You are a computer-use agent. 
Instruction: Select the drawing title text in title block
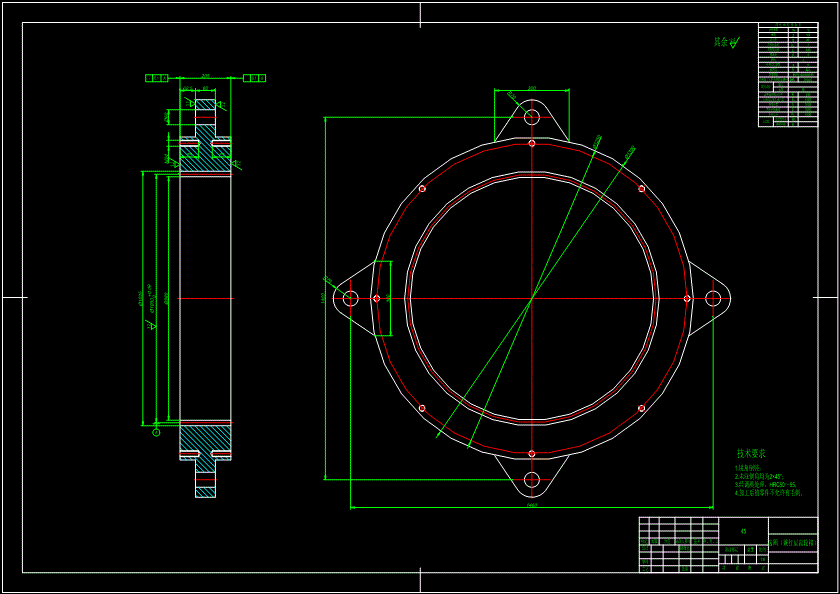(x=793, y=543)
